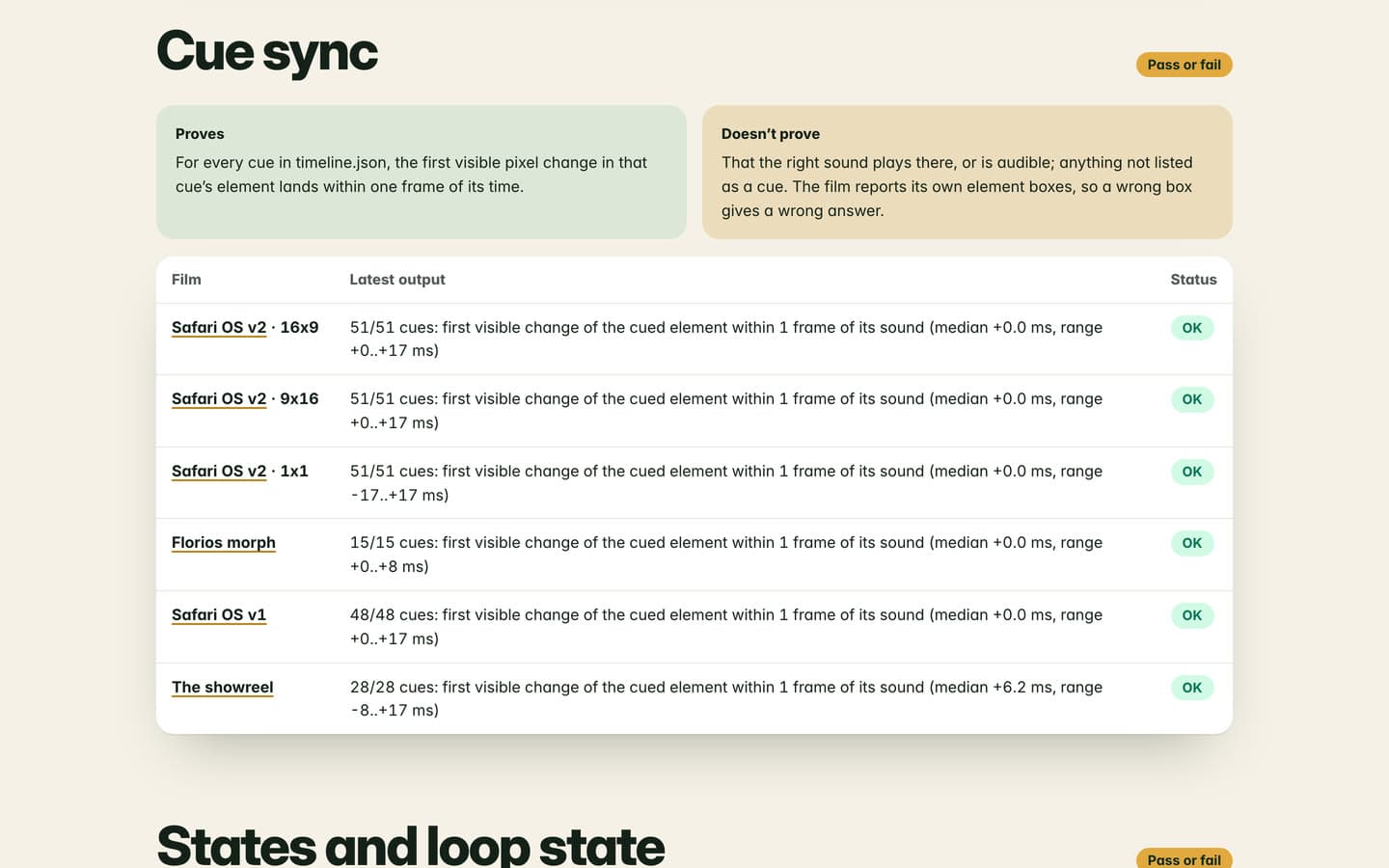Click the Latest output column header
The height and width of the screenshot is (868, 1389).
pos(397,280)
